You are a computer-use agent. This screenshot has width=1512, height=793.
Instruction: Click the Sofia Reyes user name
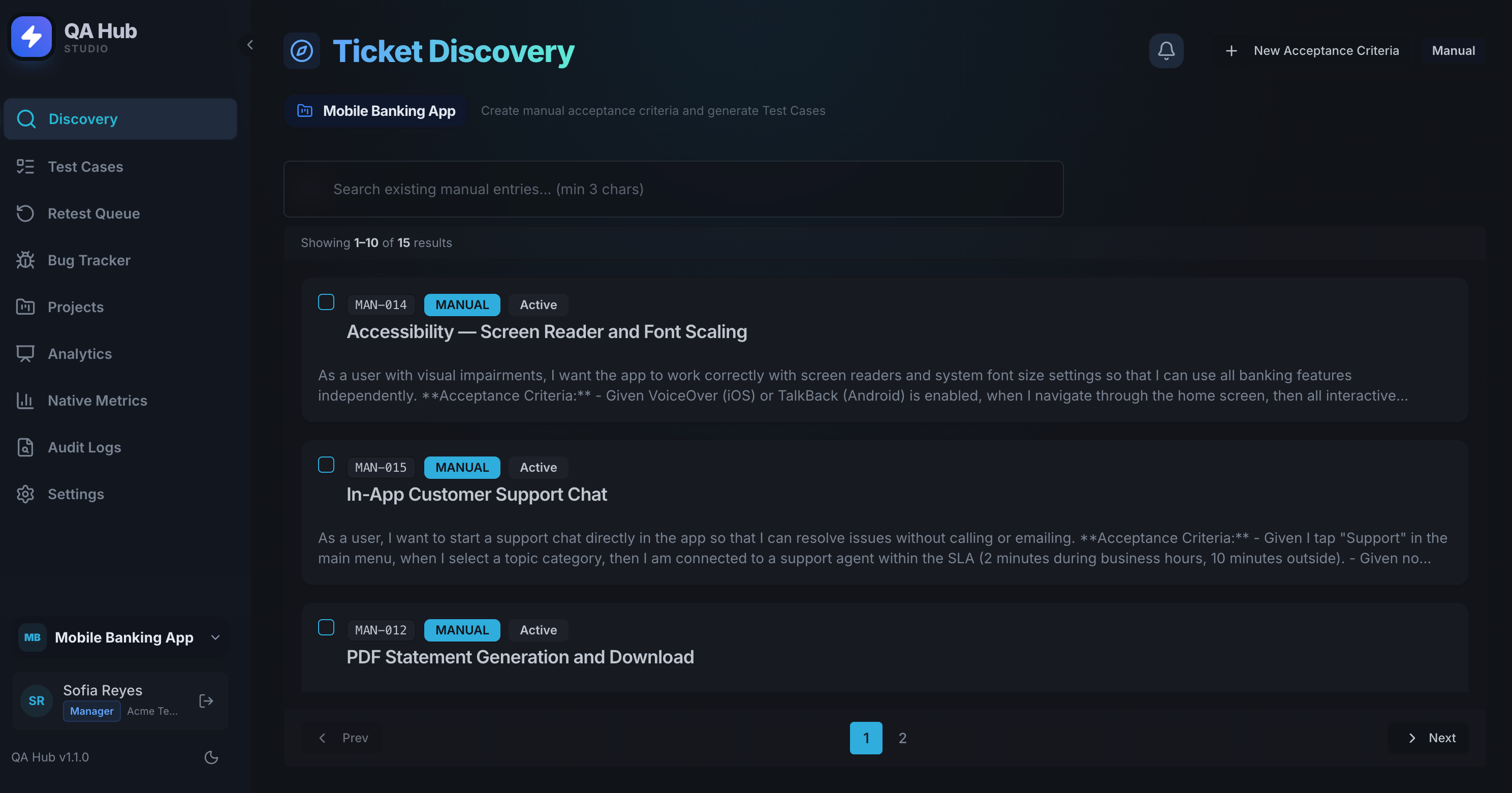tap(103, 690)
